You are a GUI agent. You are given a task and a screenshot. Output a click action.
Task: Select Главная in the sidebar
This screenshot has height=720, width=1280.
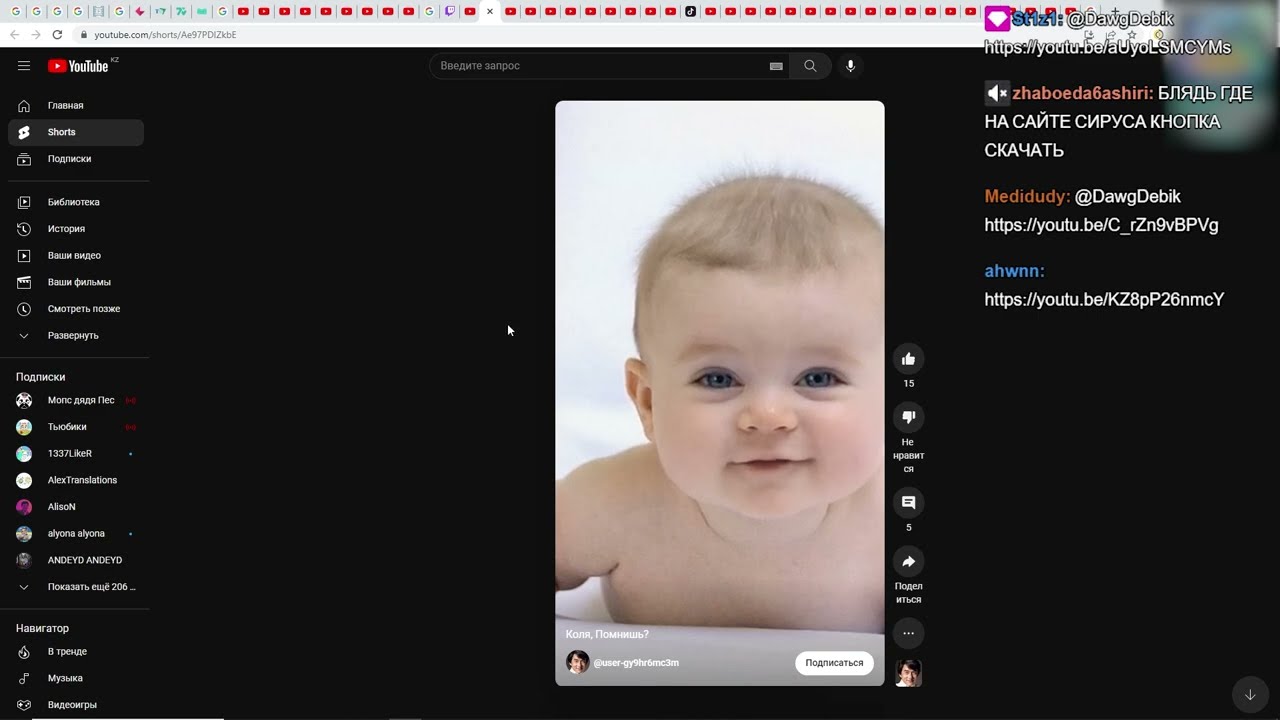click(x=76, y=106)
